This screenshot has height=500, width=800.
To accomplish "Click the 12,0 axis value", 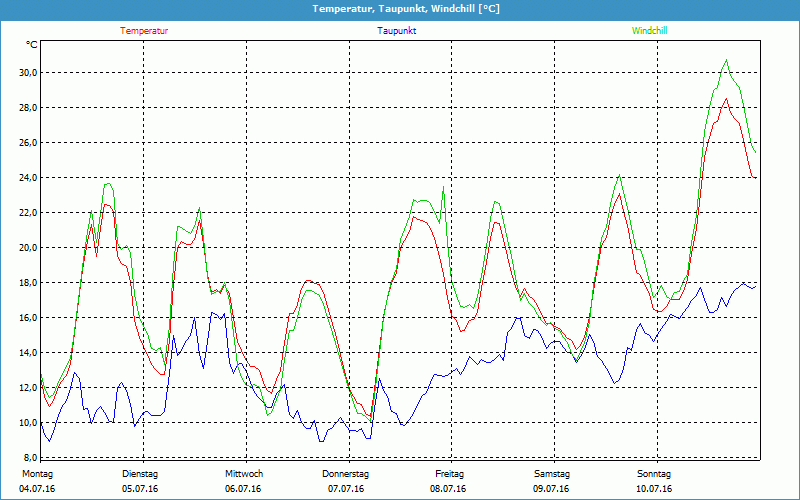I will 27,388.
